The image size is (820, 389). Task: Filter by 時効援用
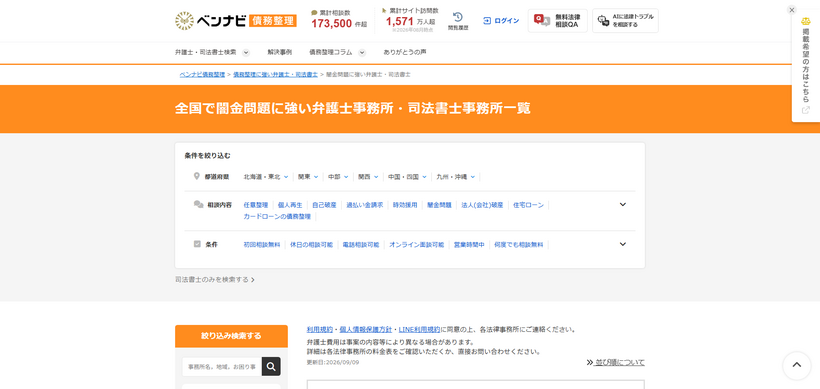click(405, 205)
